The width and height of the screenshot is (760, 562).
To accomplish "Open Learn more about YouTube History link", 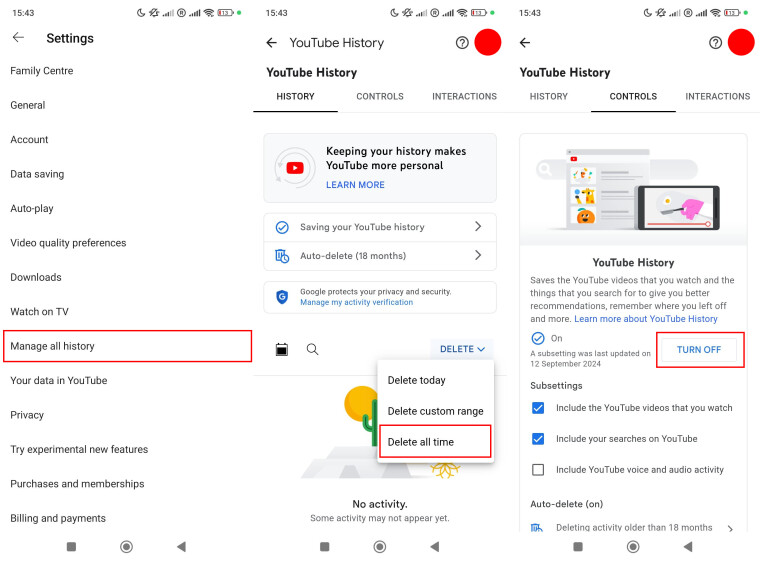I will pyautogui.click(x=646, y=319).
